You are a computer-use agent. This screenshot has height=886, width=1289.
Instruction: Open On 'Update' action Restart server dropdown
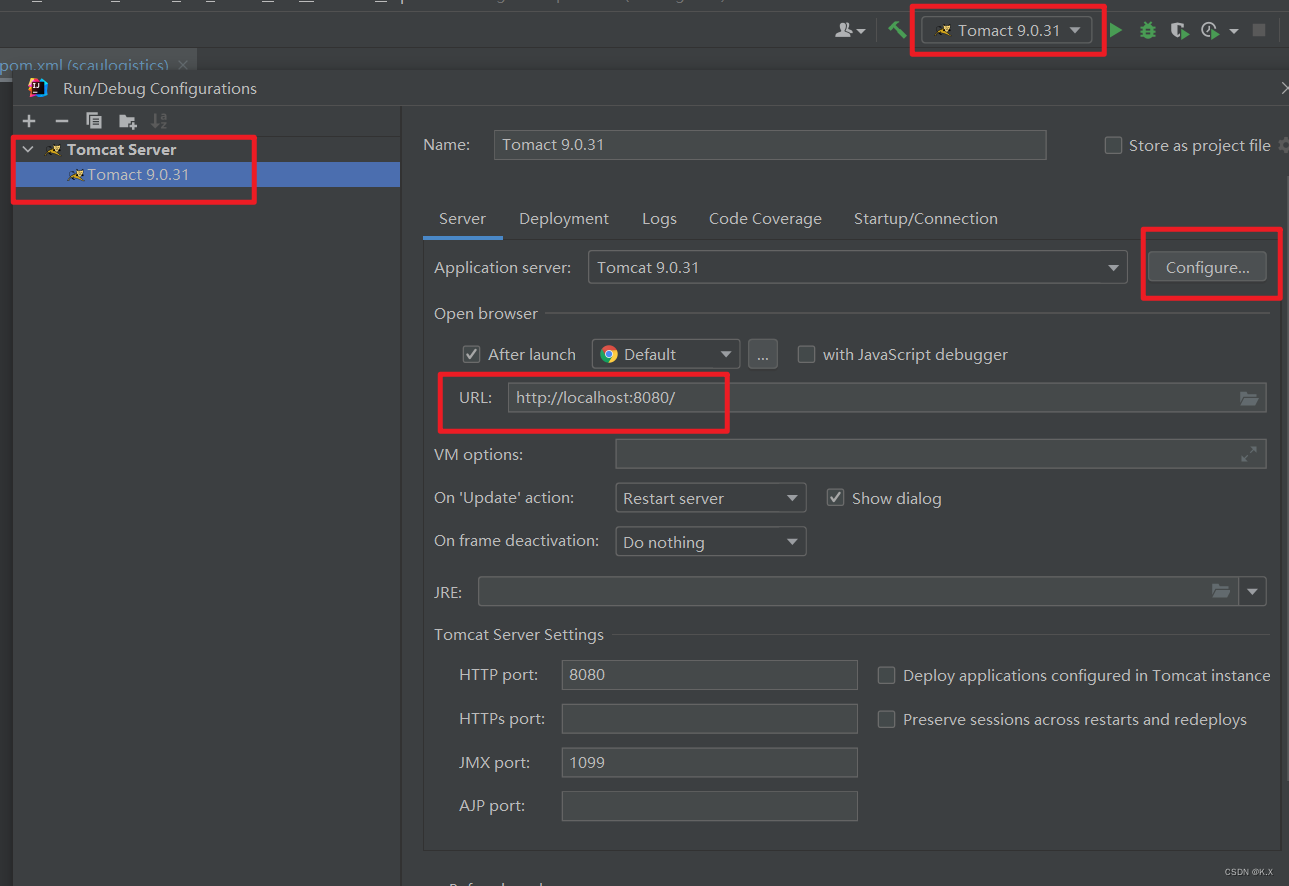click(711, 498)
